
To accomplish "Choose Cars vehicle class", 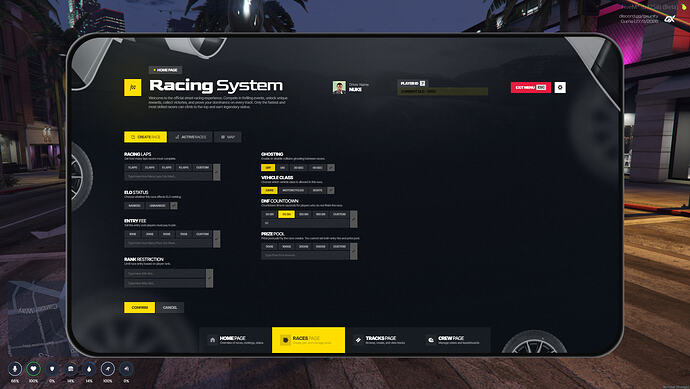I will (x=269, y=190).
